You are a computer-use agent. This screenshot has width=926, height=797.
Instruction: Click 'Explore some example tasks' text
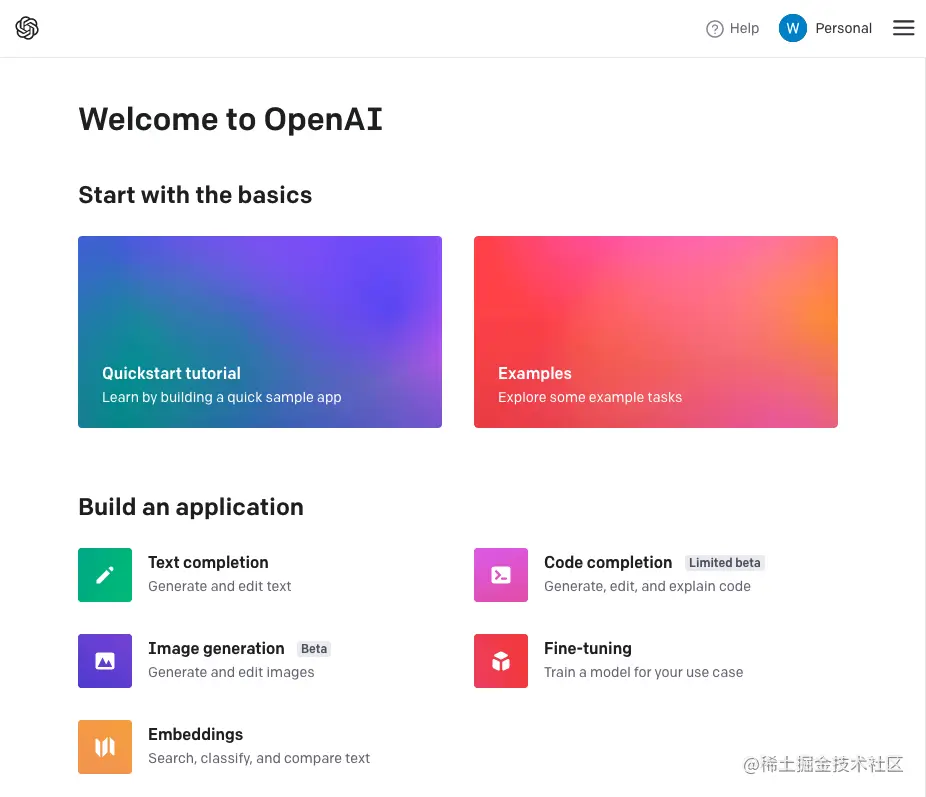click(x=589, y=397)
